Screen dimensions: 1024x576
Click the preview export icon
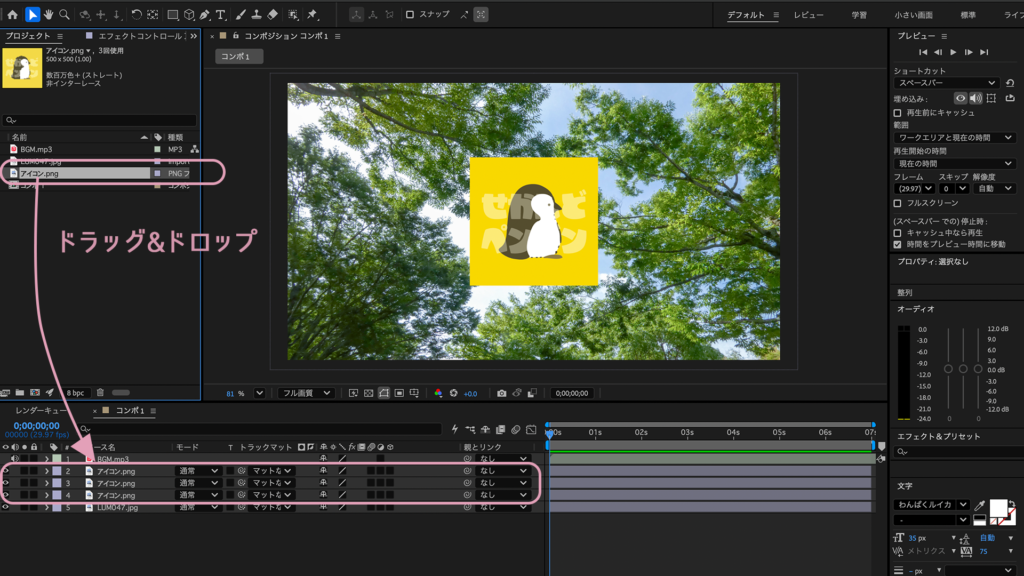1010,98
